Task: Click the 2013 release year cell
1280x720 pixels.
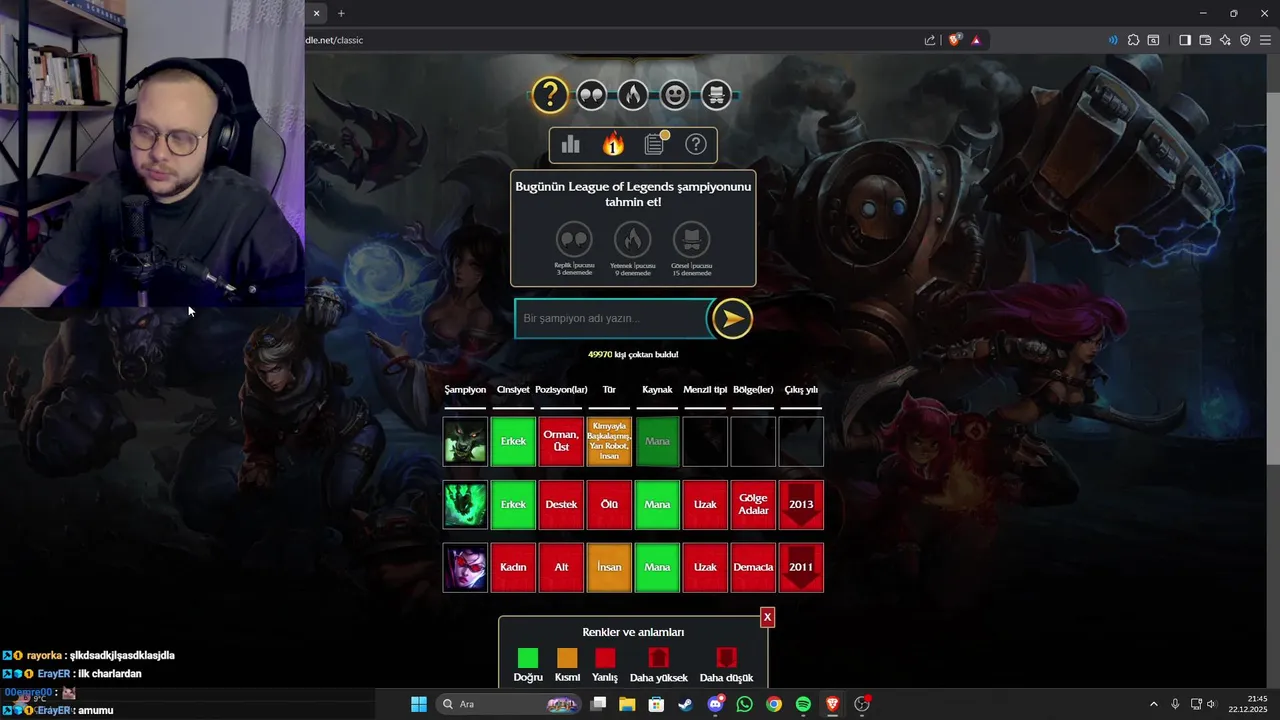Action: [x=801, y=505]
